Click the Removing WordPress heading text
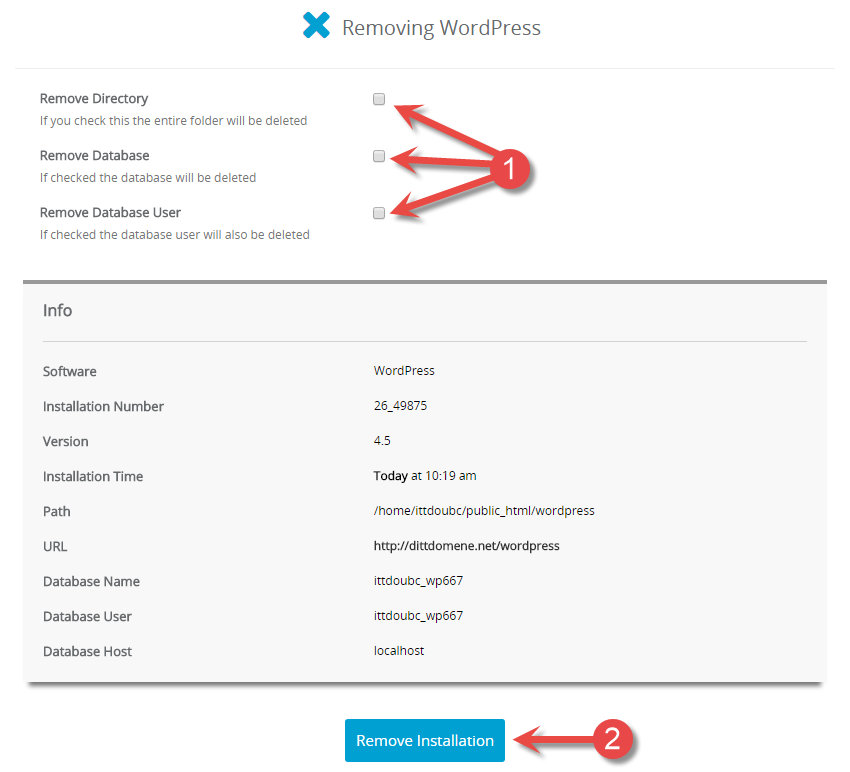Image resolution: width=850 pixels, height=772 pixels. pyautogui.click(x=441, y=28)
